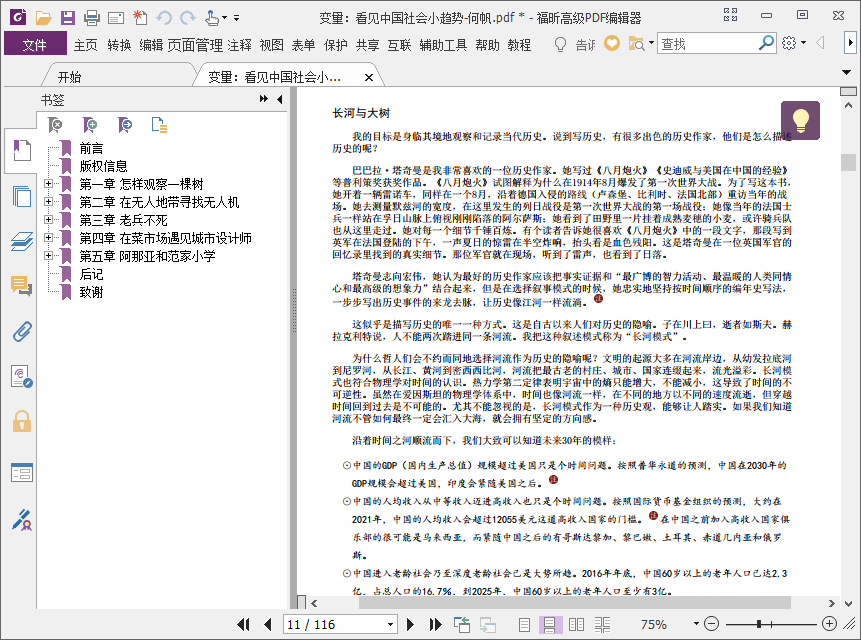The image size is (861, 640).
Task: Expand 第二章 在无人地带寻找无人机 bookmark
Action: click(48, 202)
